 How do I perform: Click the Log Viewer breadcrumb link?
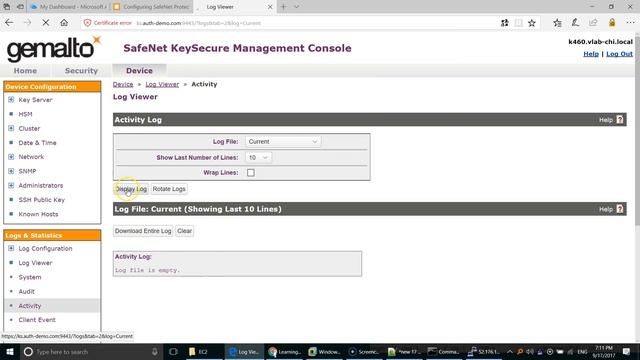pyautogui.click(x=162, y=84)
